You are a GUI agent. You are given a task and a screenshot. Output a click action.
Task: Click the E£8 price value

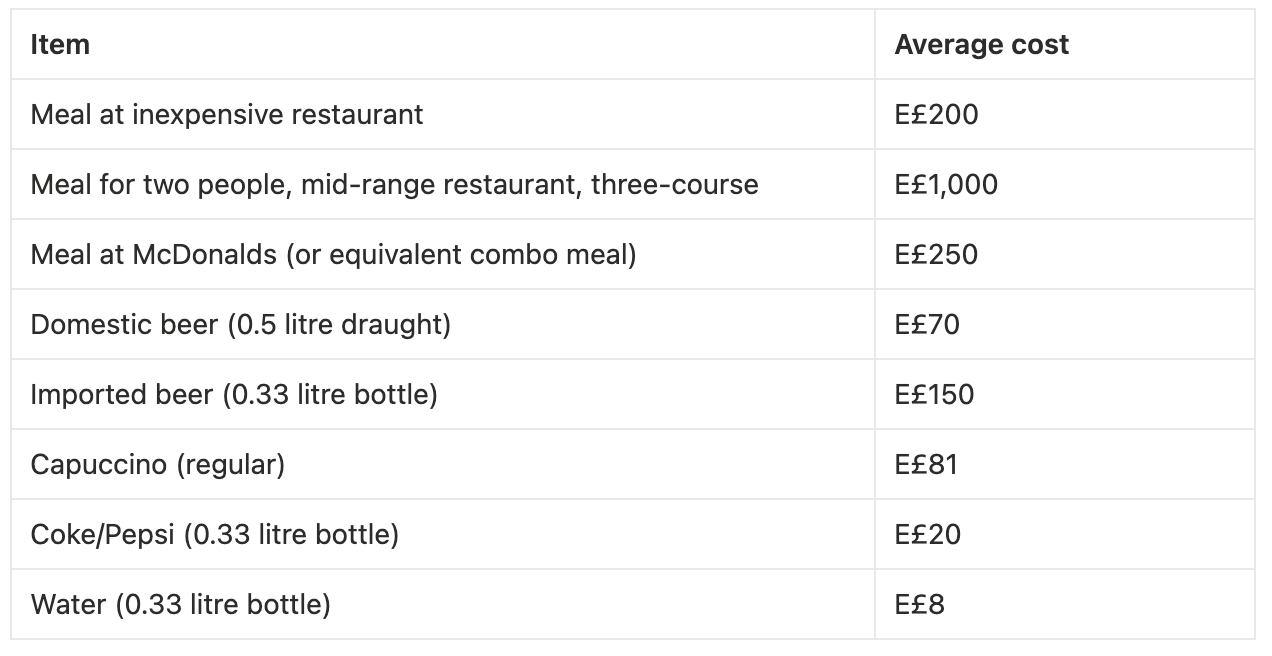click(x=919, y=605)
